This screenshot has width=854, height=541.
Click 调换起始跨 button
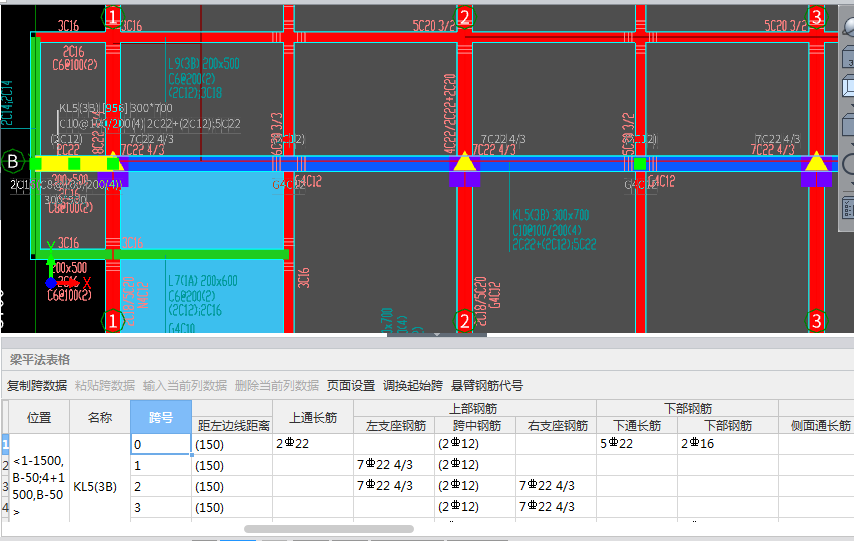pos(413,386)
